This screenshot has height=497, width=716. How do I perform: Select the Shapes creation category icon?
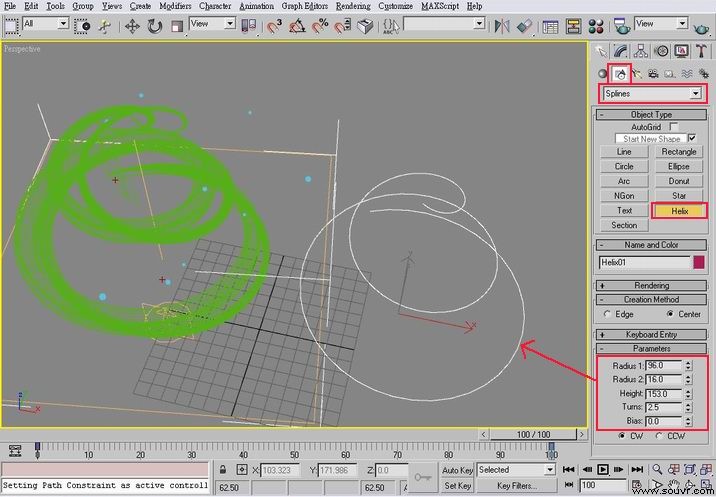(620, 74)
